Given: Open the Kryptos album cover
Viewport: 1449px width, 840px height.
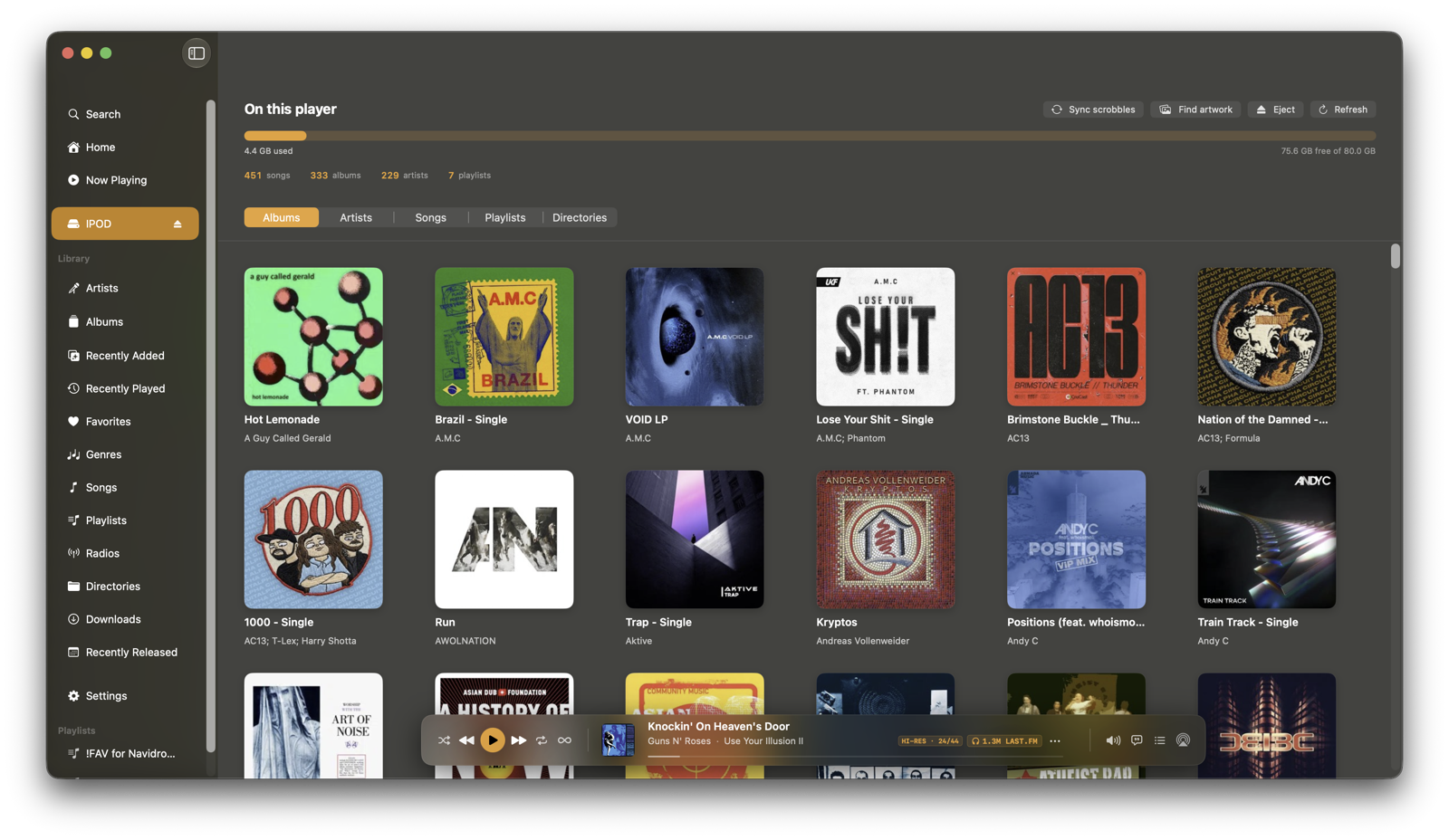Looking at the screenshot, I should pyautogui.click(x=886, y=539).
